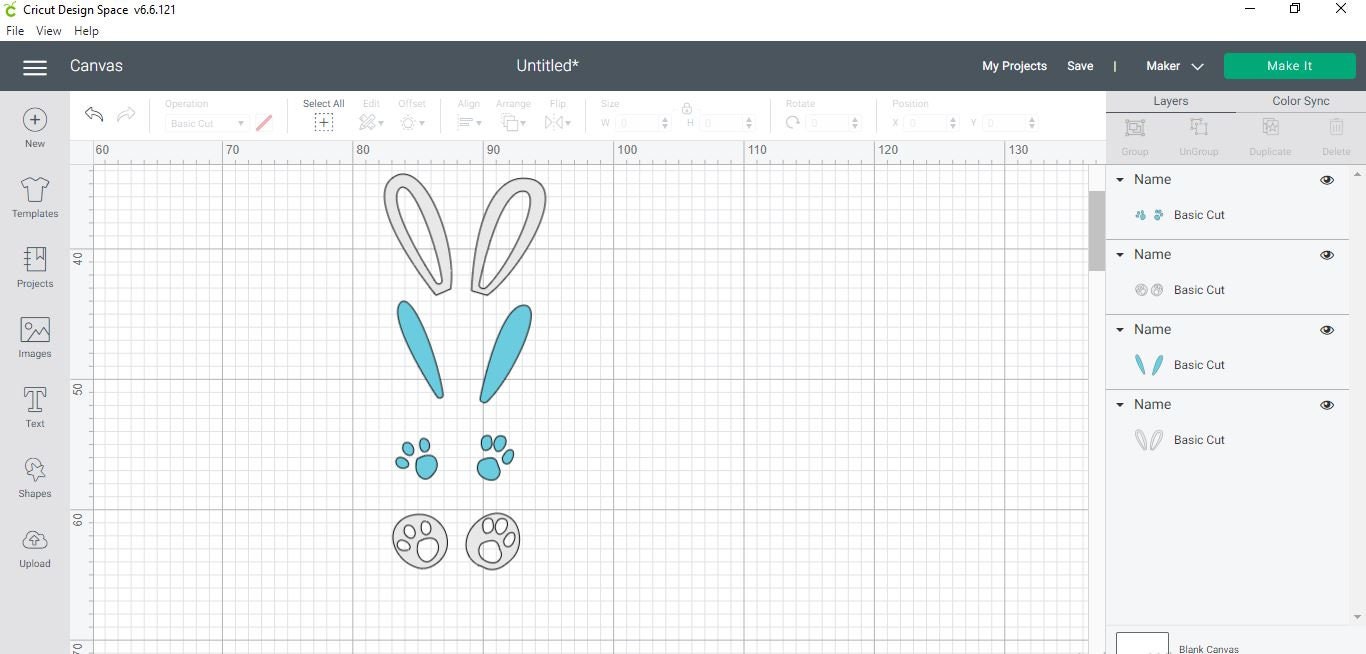This screenshot has height=654, width=1366.
Task: Click the green Make It button
Action: [x=1289, y=65]
